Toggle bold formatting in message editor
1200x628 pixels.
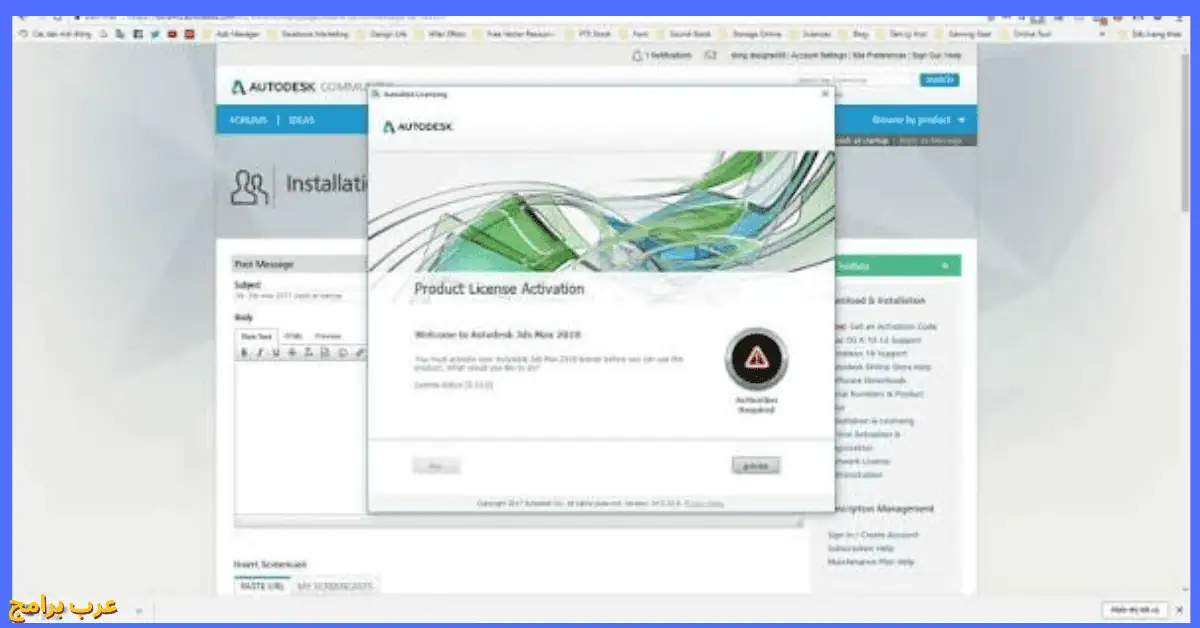244,352
